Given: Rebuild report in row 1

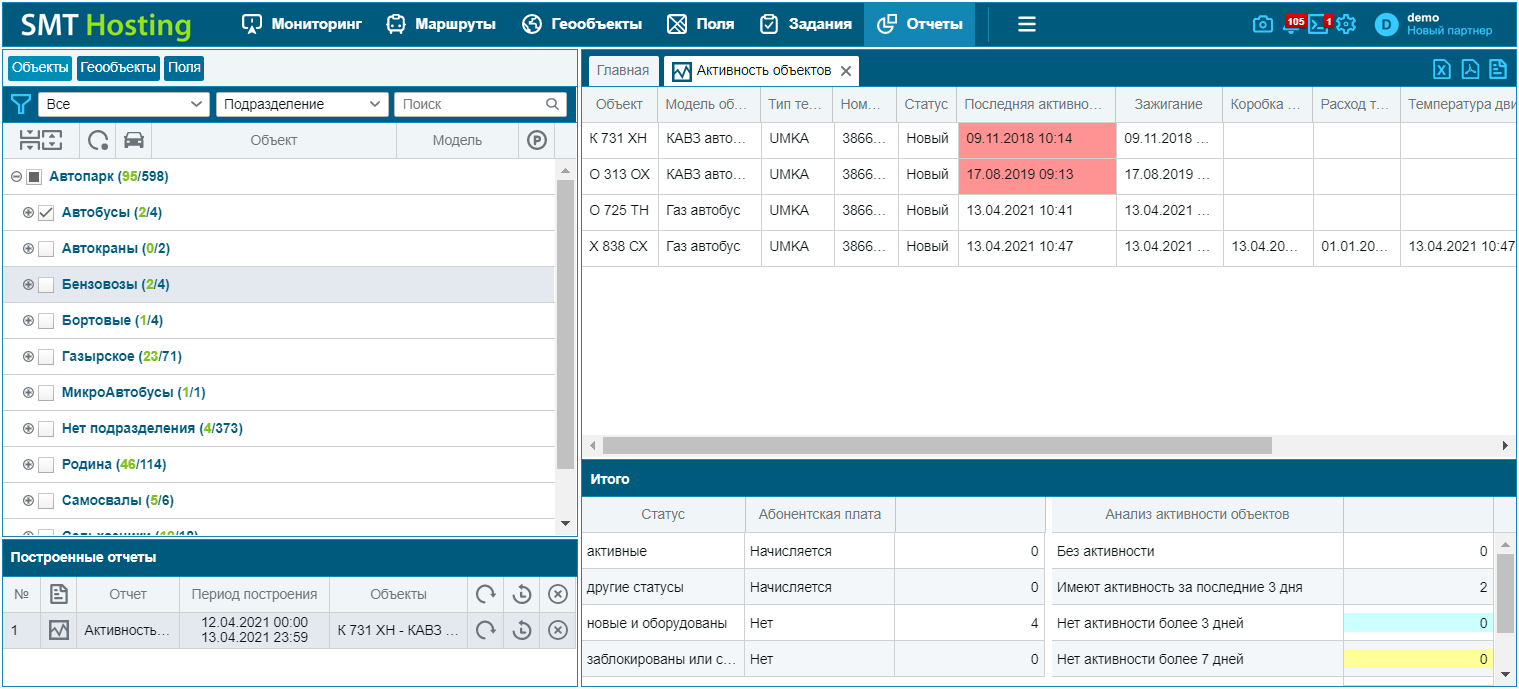Looking at the screenshot, I should (485, 630).
